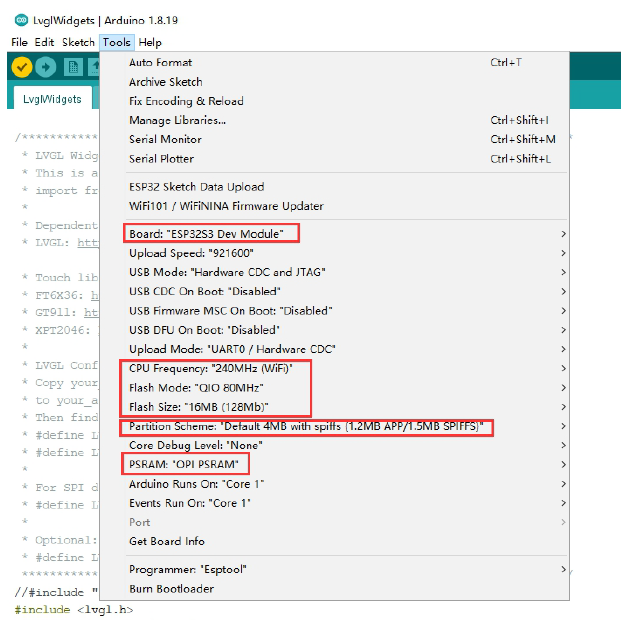Choose Archive Sketch menu entry

(334, 82)
